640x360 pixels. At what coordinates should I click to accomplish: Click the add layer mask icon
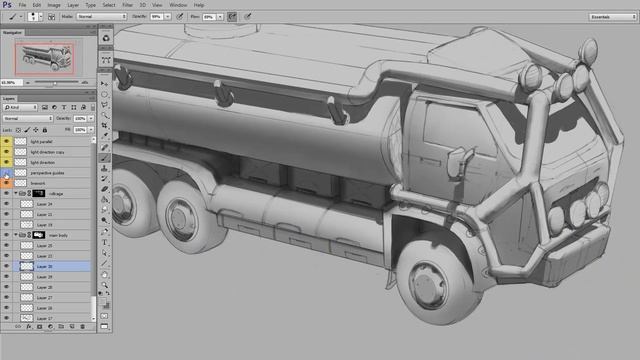point(40,327)
